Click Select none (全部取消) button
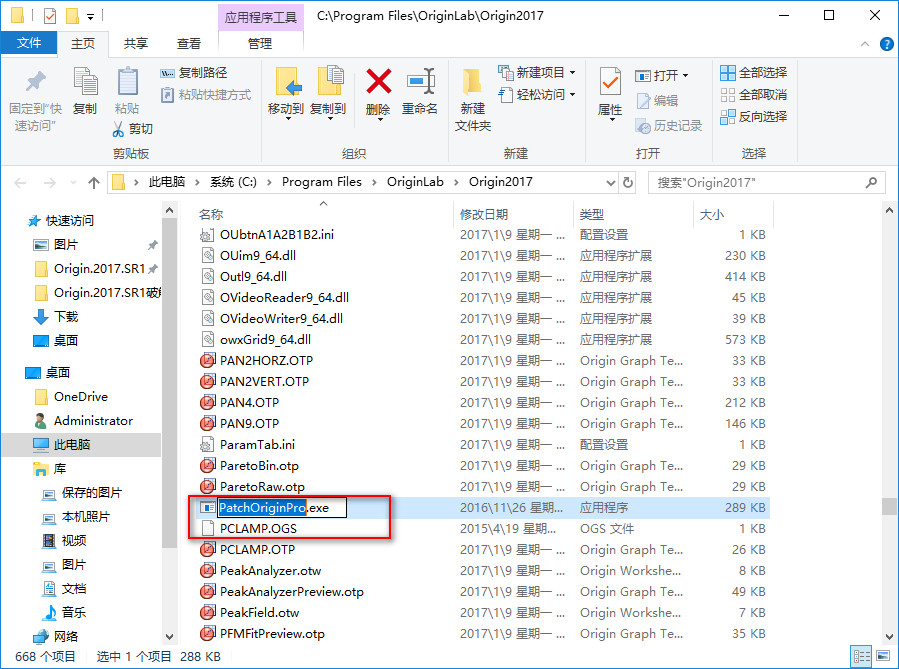The image size is (899, 669). pyautogui.click(x=753, y=95)
